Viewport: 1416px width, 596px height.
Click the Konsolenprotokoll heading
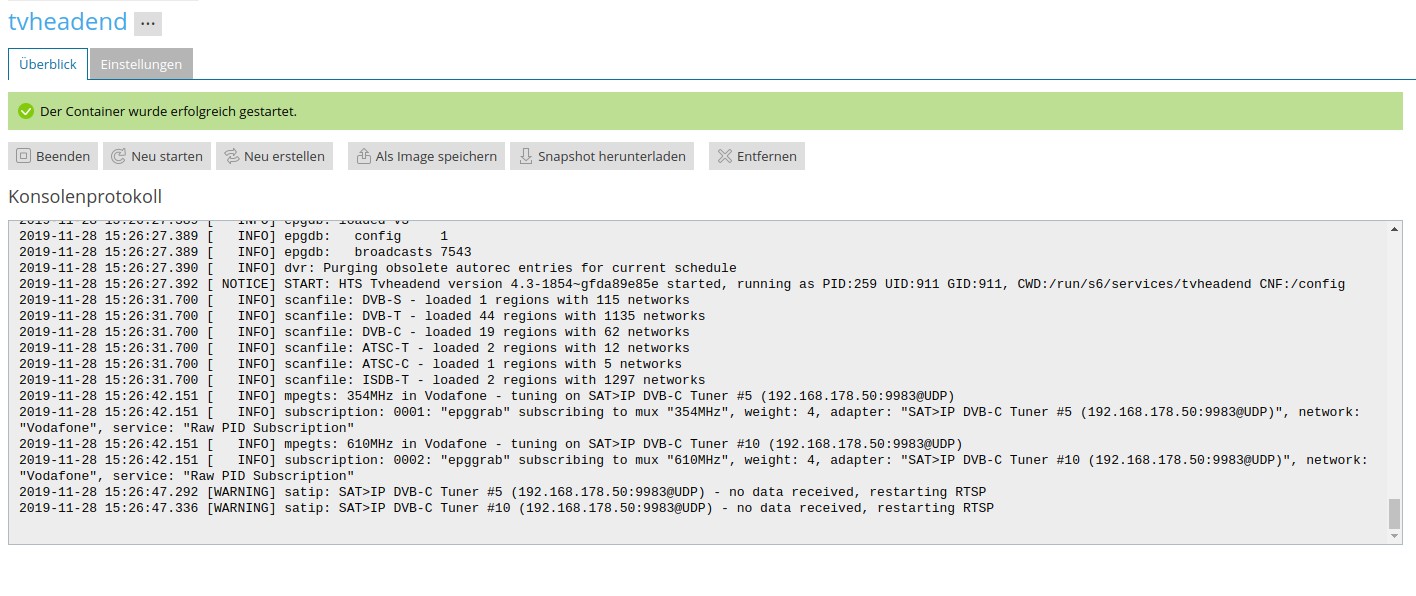tap(85, 196)
